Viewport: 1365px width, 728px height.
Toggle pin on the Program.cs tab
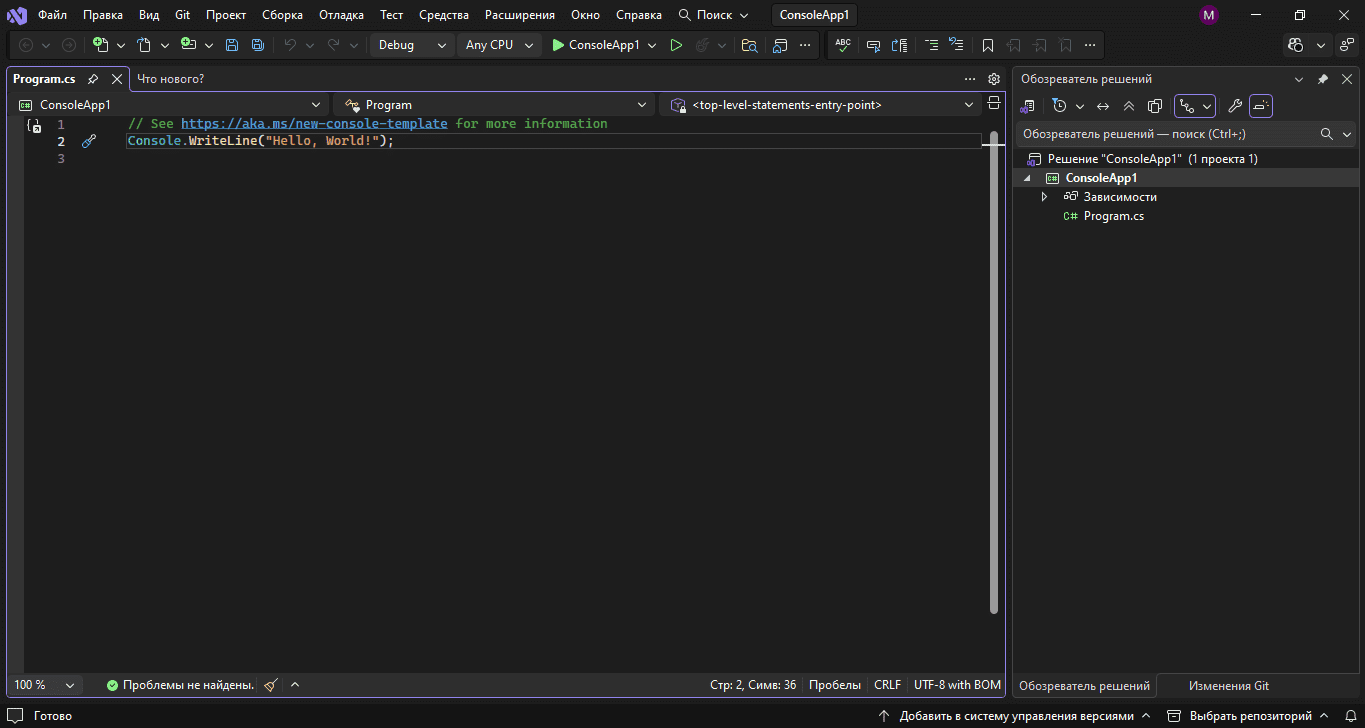[x=93, y=79]
